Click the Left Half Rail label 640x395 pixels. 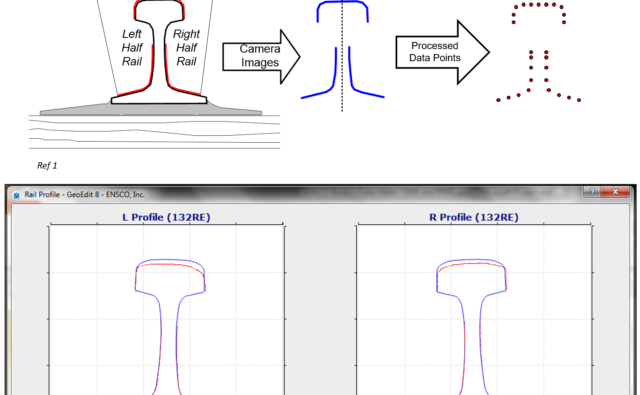tap(132, 47)
